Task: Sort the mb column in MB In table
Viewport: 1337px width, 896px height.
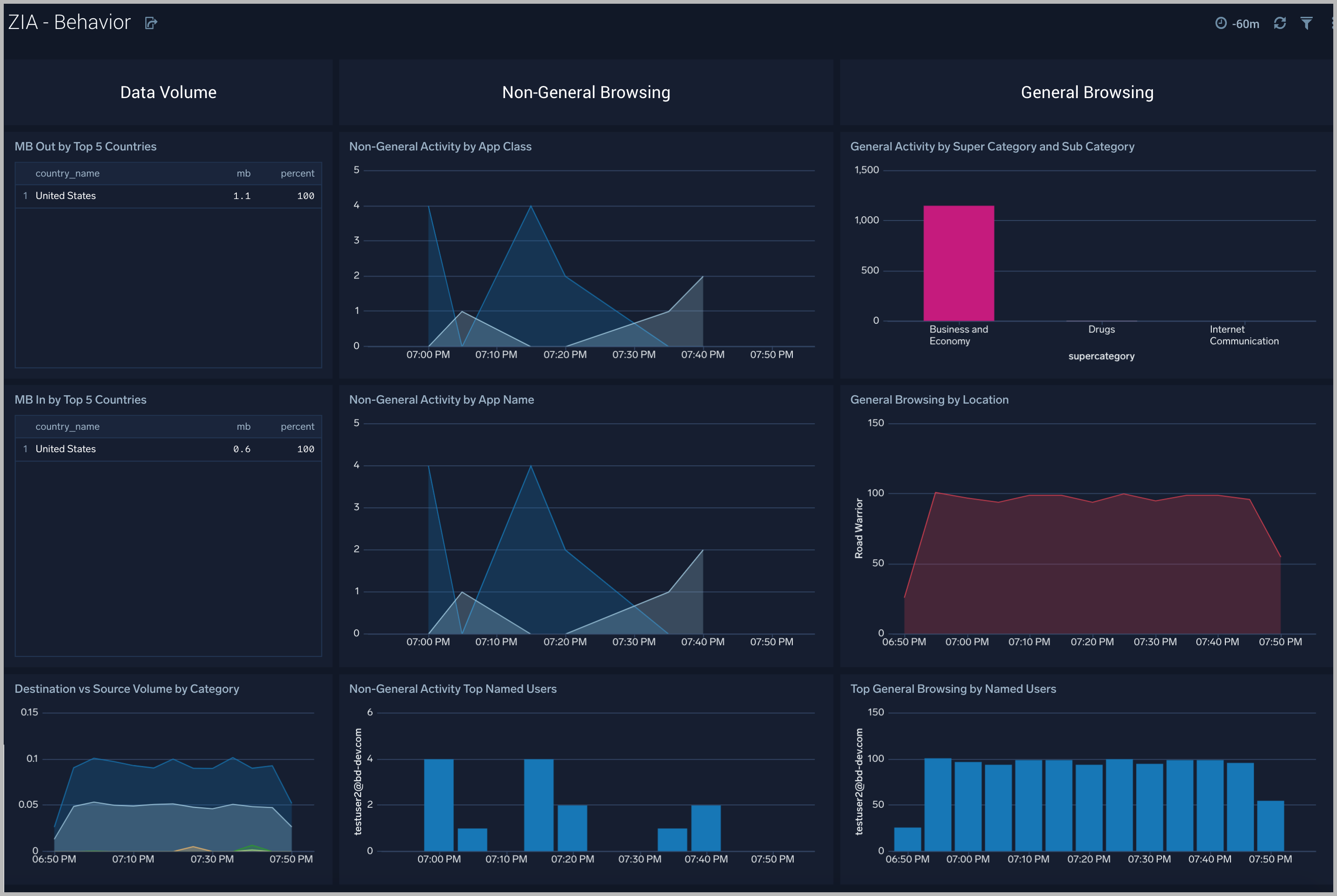Action: tap(244, 427)
